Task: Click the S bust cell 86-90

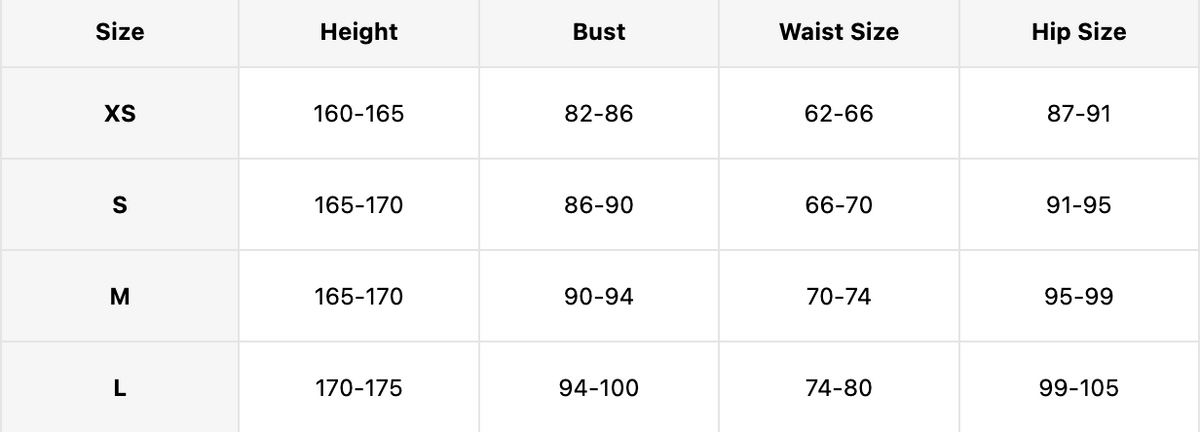Action: [x=599, y=205]
